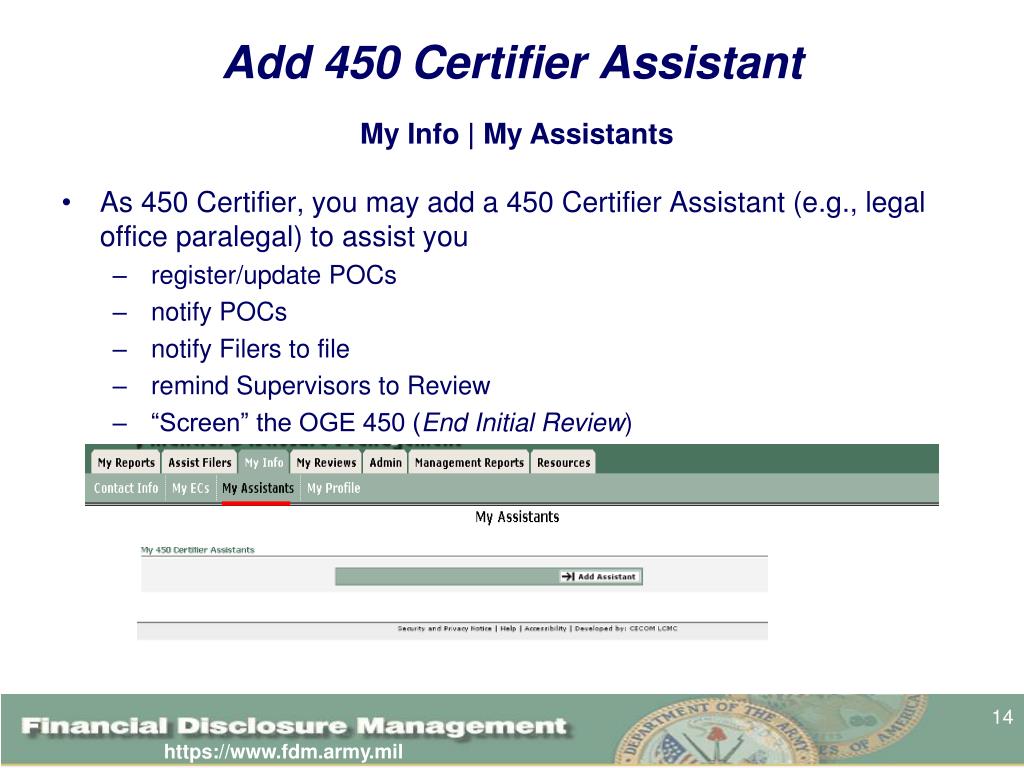Click the My 450 Certifier Assistants heading
Screen dimensions: 1024x768
coord(198,550)
